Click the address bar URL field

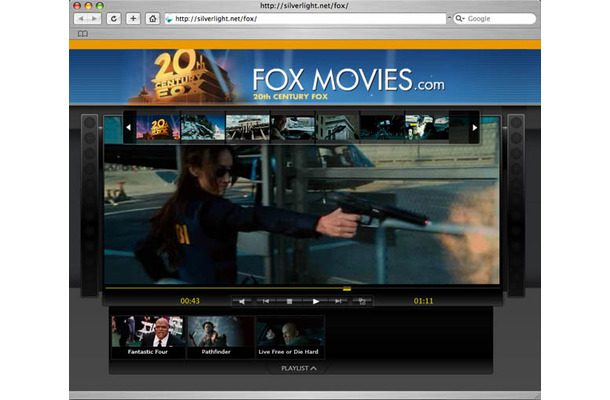coord(305,19)
